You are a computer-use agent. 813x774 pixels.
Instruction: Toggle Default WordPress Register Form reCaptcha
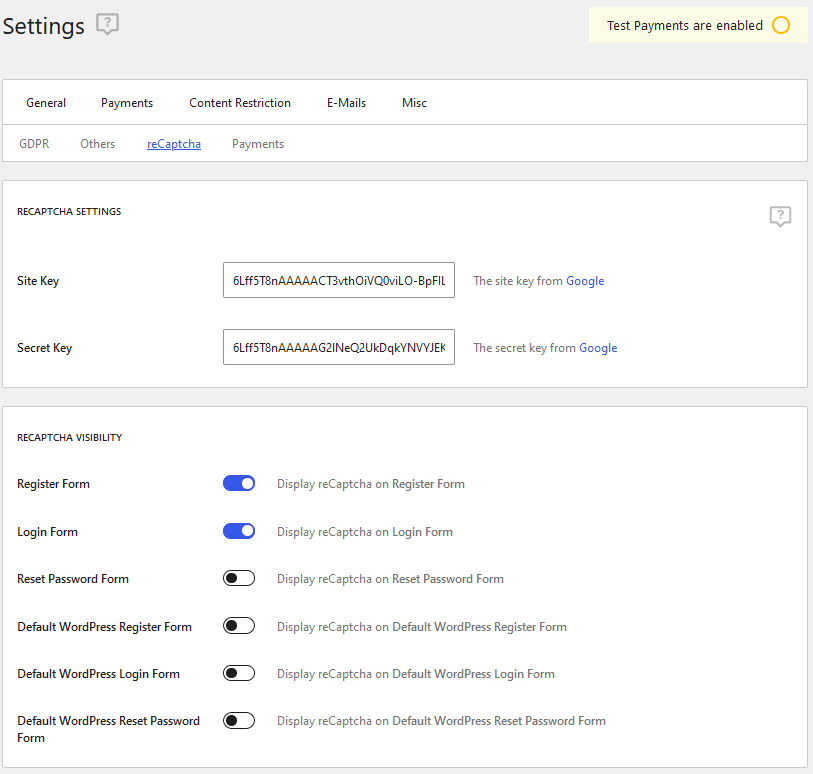(x=239, y=626)
